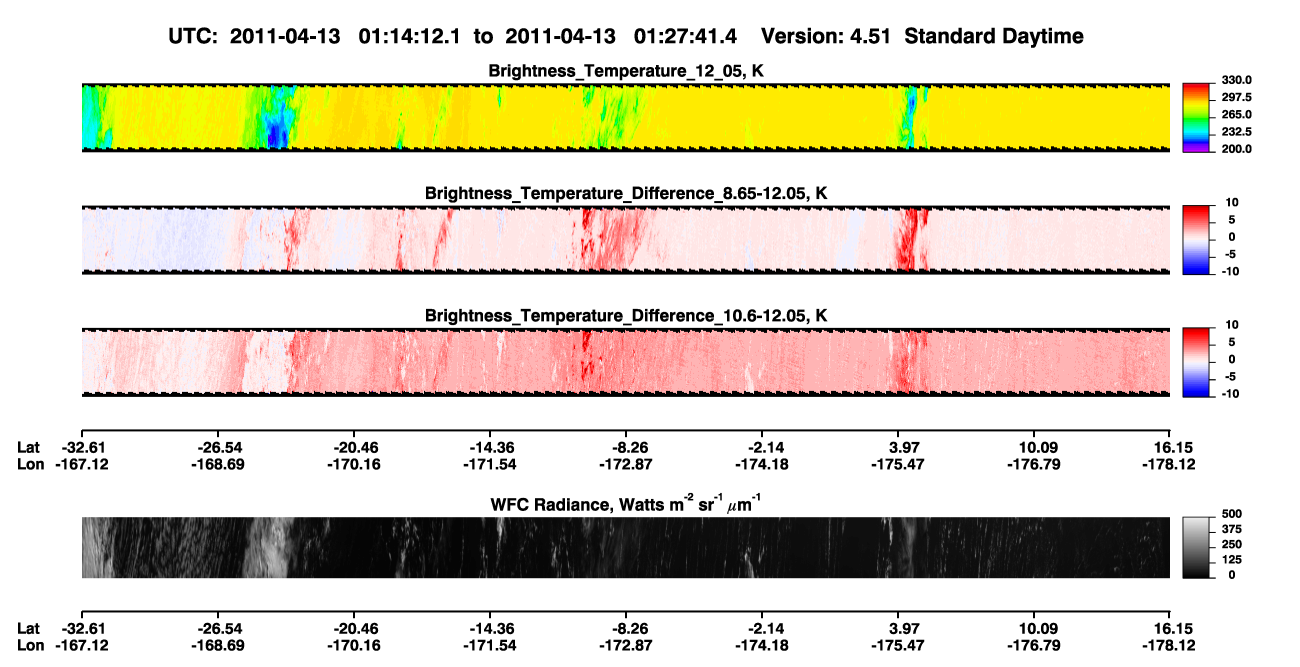
Task: Click the 10.6-12.05 difference image strip
Action: 626,362
